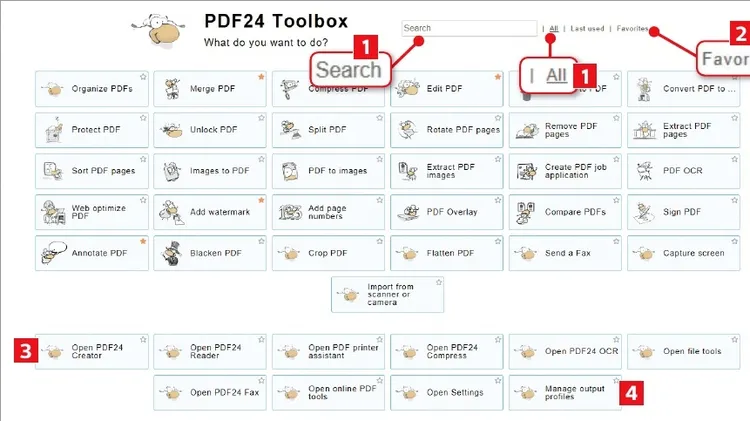750x421 pixels.
Task: Click the Open Settings tile
Action: [447, 393]
